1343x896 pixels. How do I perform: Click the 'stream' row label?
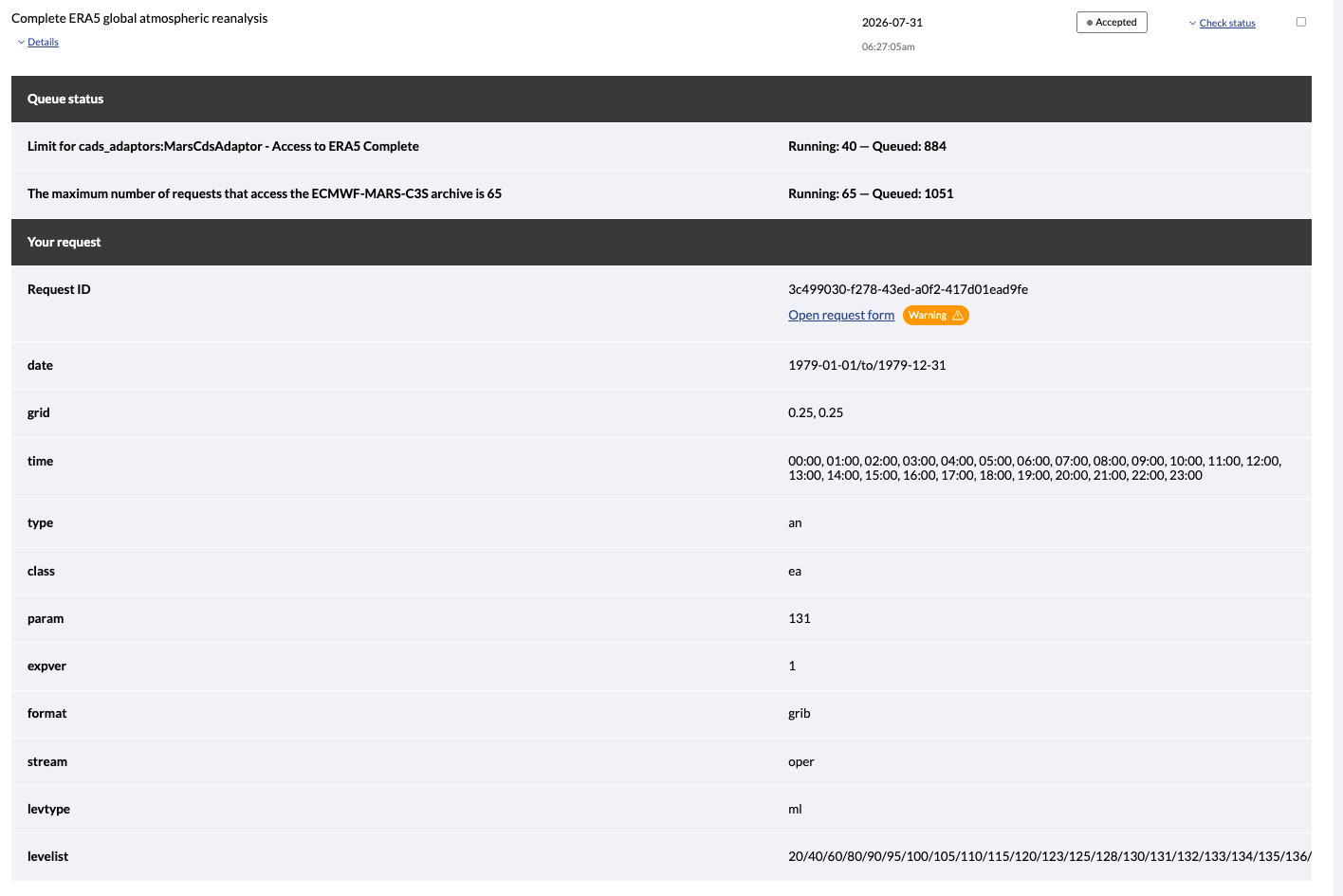point(47,761)
